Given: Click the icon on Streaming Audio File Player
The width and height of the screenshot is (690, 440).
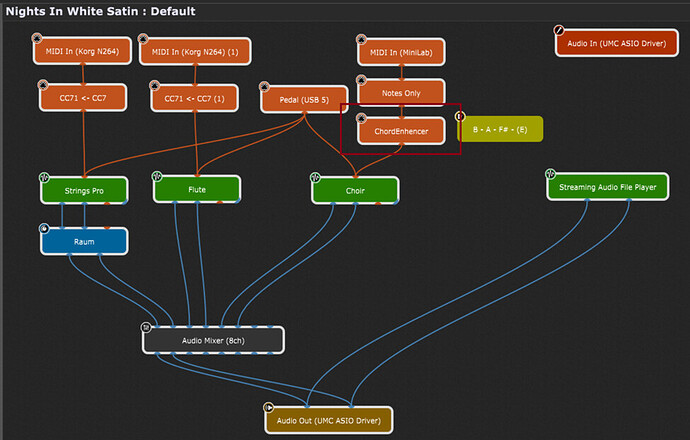Looking at the screenshot, I should [x=551, y=174].
